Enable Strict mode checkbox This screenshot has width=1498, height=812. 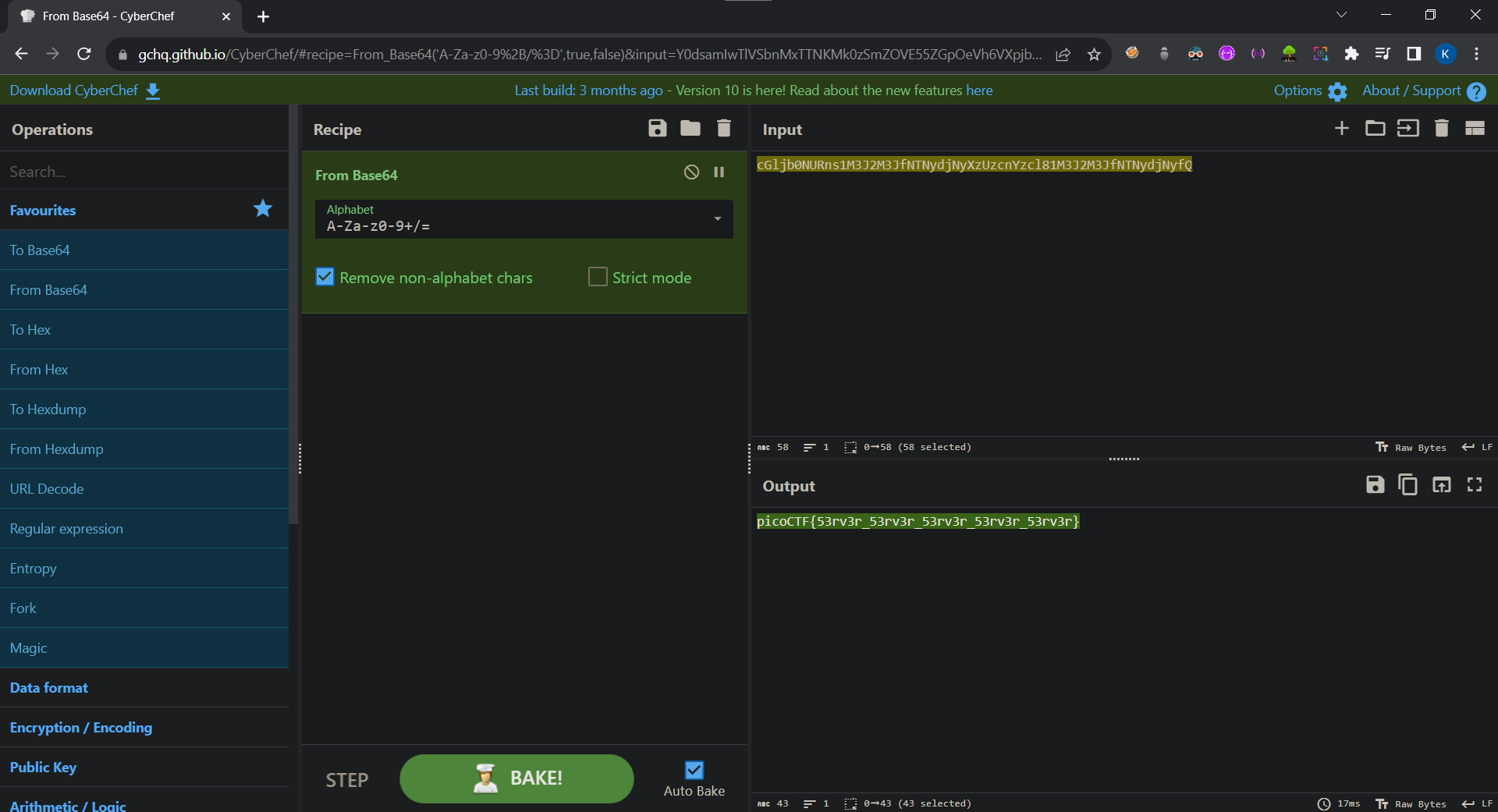598,278
